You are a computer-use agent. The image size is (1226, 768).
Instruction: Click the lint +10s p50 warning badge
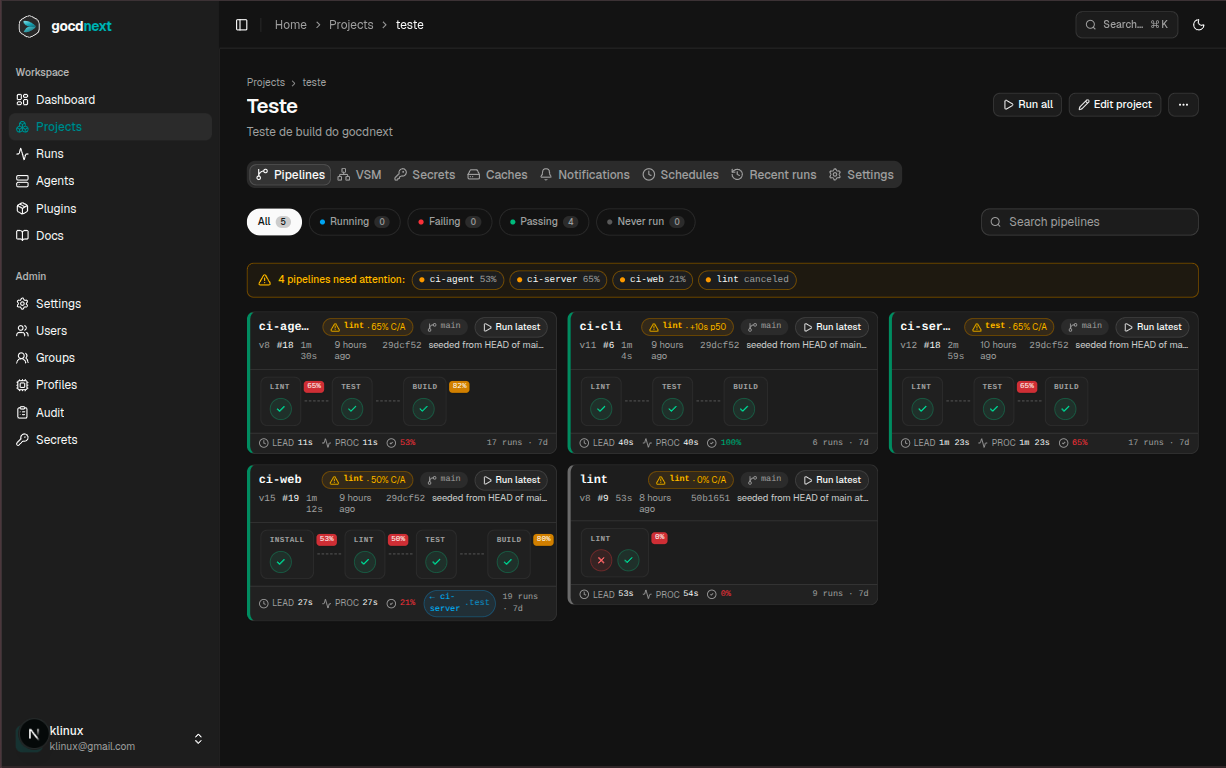[688, 327]
